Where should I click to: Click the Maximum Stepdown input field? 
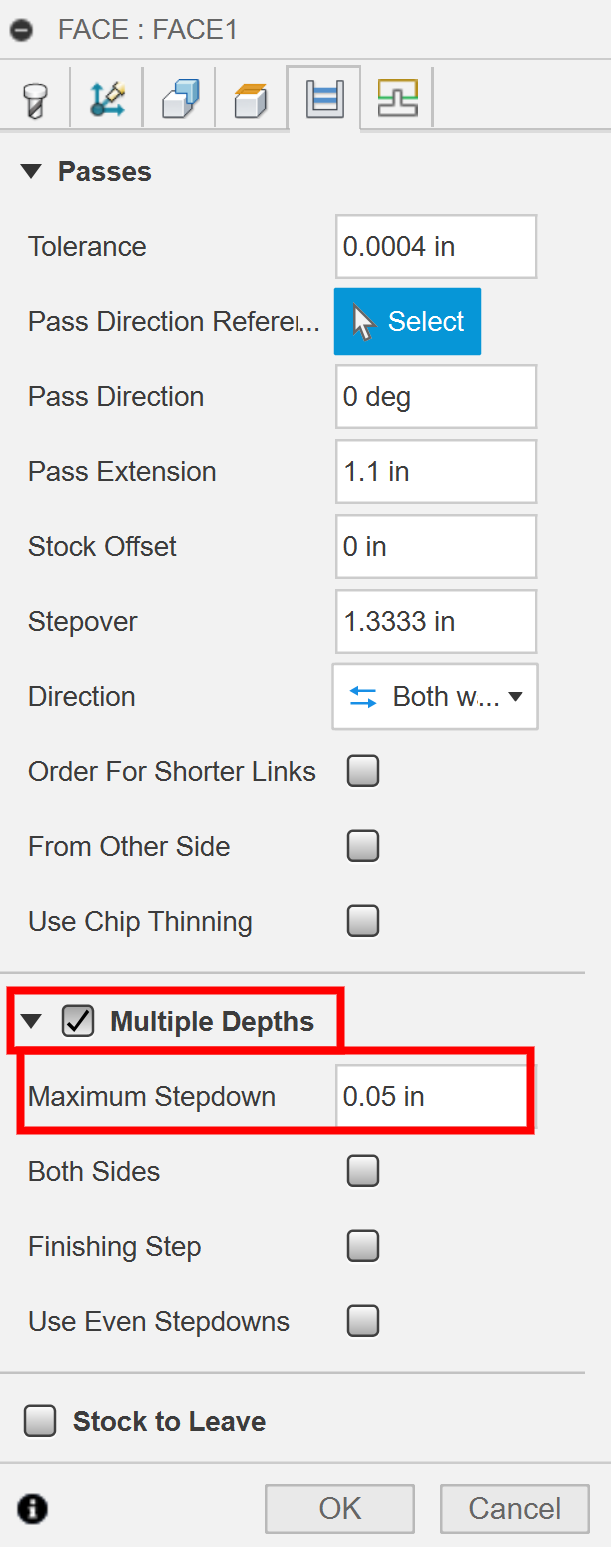430,1097
